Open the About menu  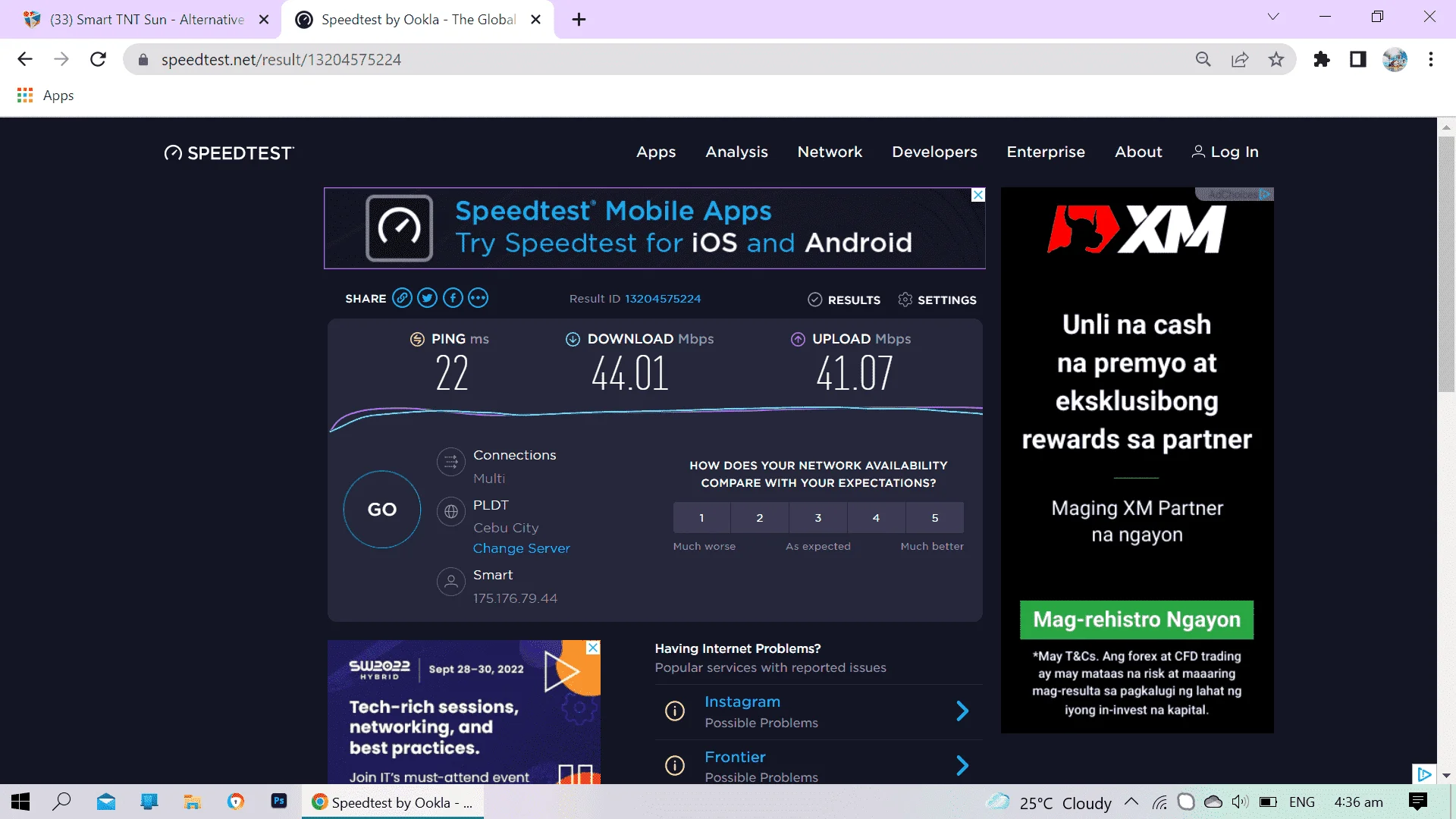1138,152
